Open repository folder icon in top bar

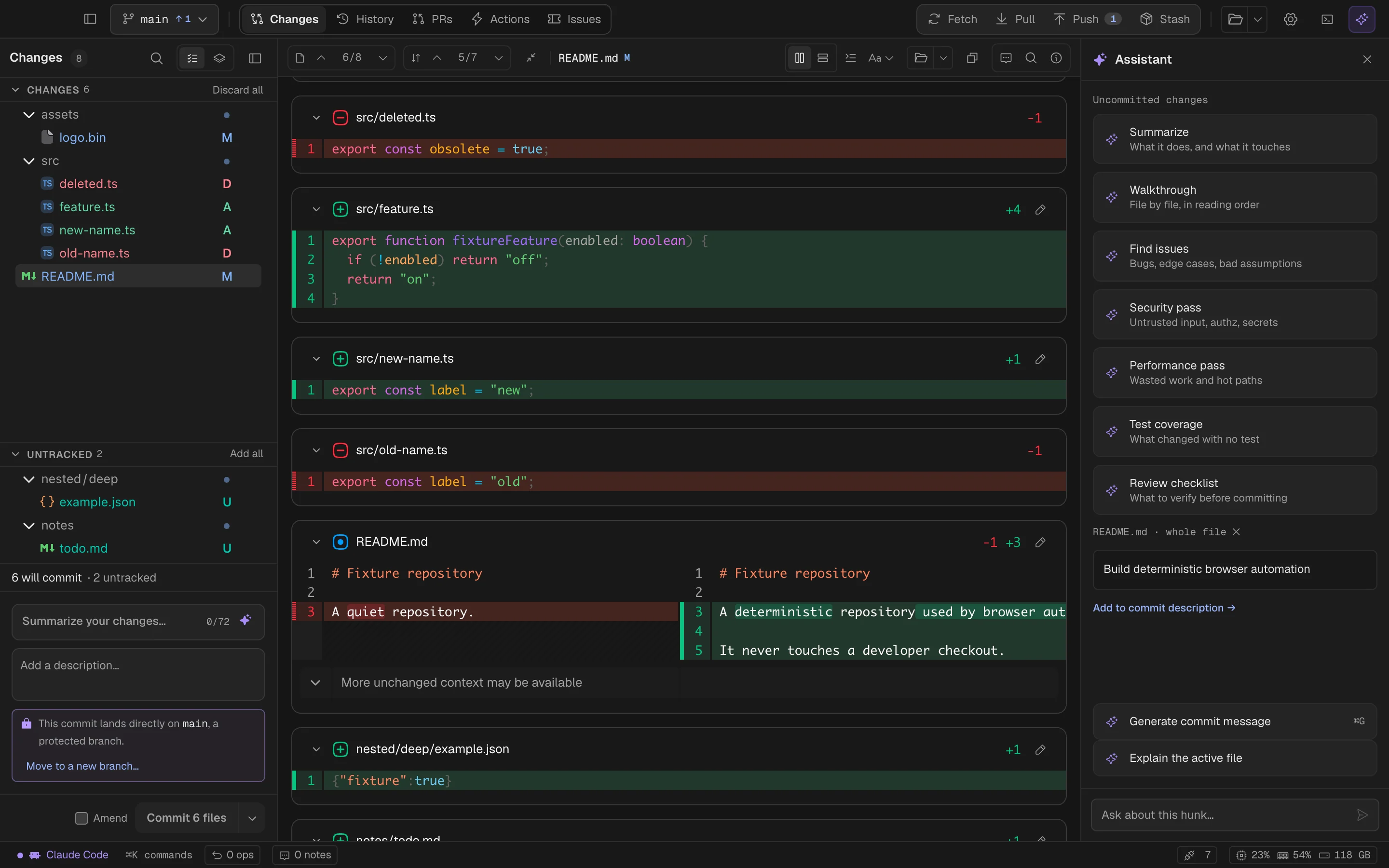tap(1235, 19)
